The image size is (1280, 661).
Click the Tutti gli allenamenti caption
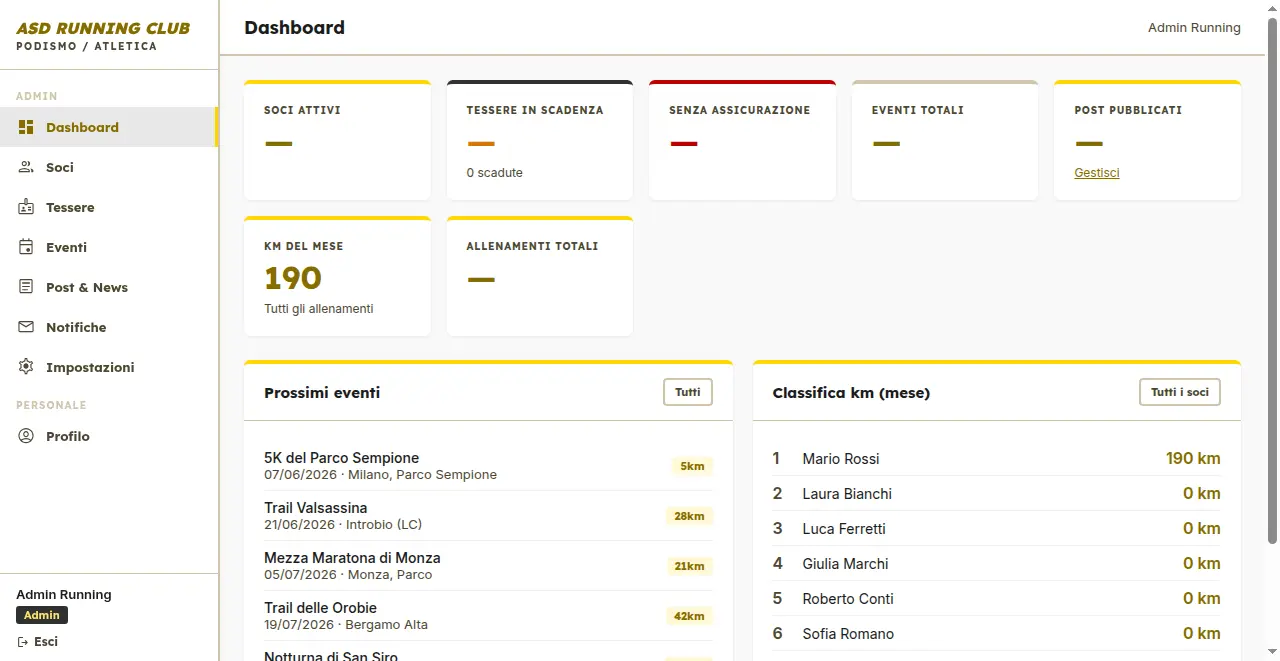point(318,309)
